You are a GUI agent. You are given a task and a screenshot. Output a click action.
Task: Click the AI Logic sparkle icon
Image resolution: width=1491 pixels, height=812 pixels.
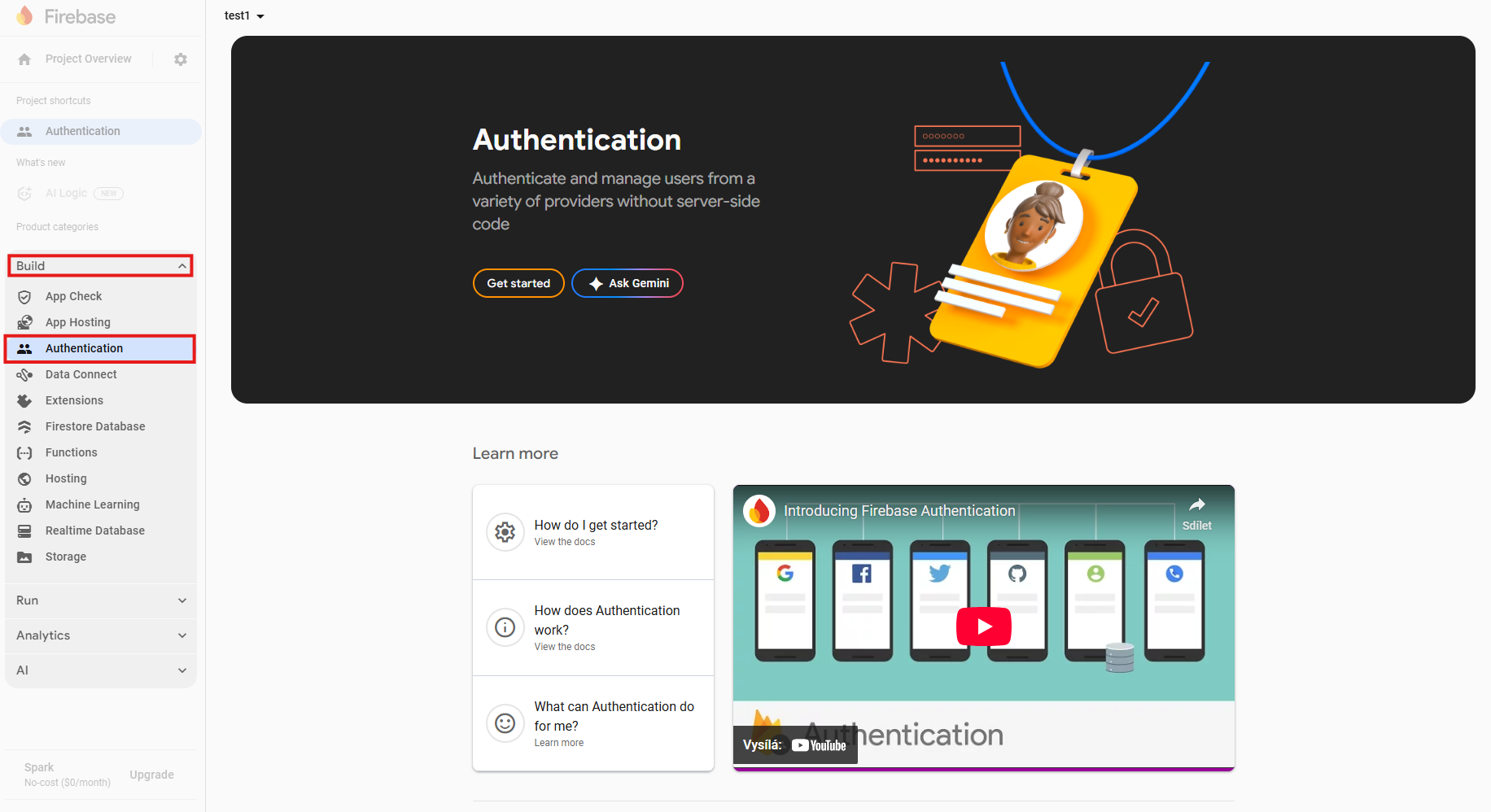tap(24, 194)
